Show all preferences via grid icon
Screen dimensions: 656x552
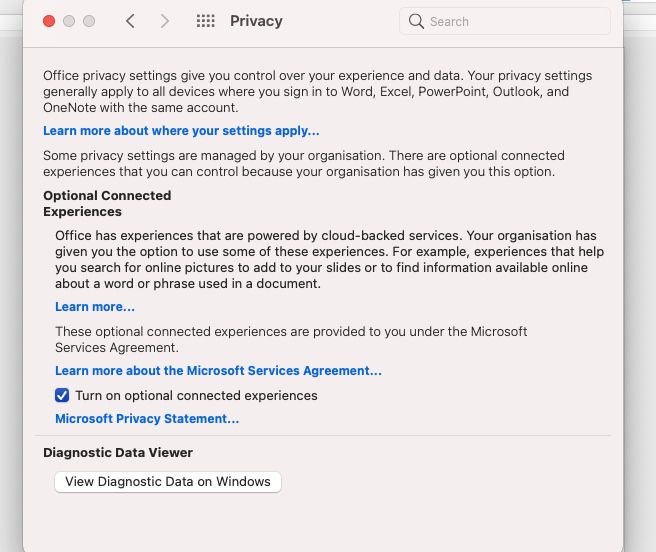[205, 21]
